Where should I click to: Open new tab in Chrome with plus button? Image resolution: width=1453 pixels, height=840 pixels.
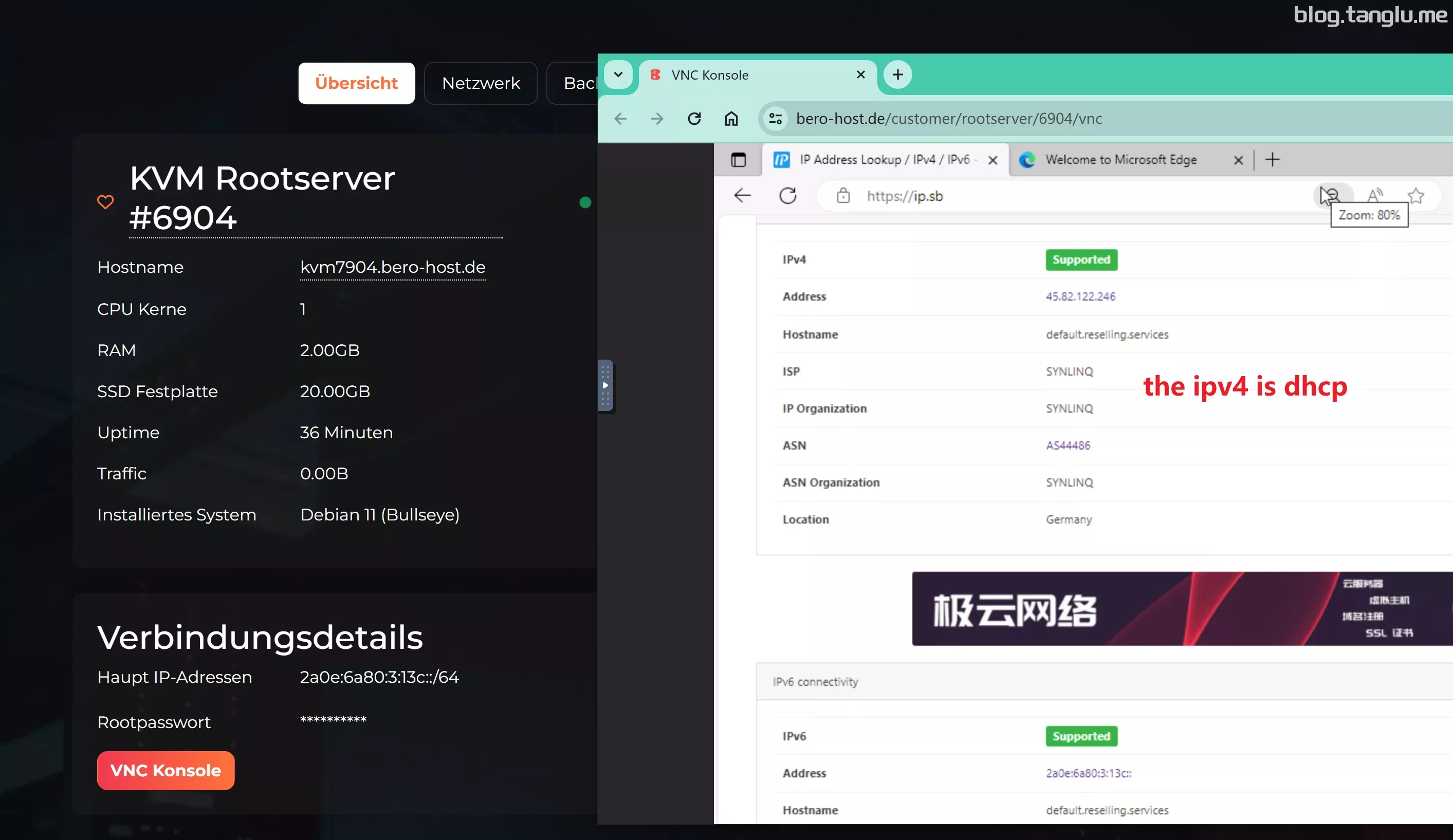click(897, 75)
